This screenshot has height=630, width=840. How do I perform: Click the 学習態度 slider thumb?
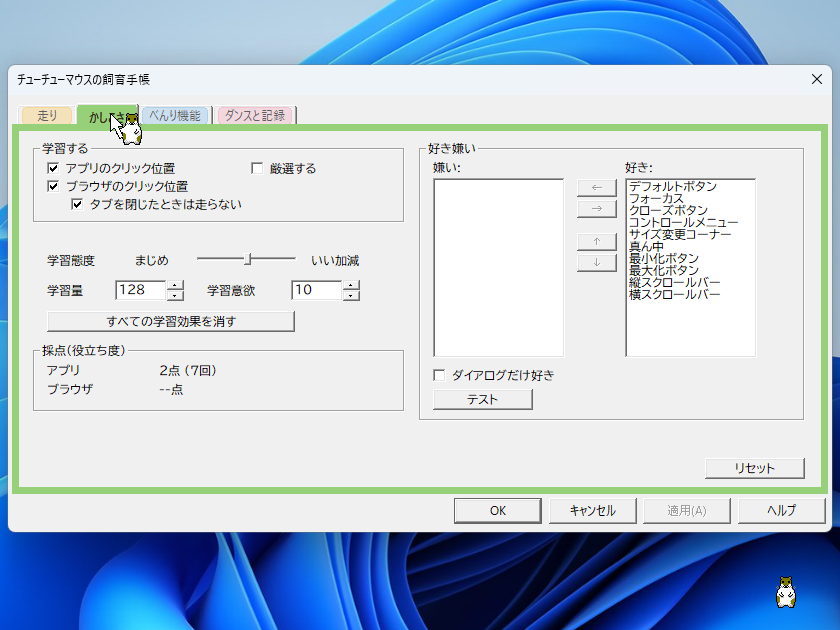[x=248, y=259]
